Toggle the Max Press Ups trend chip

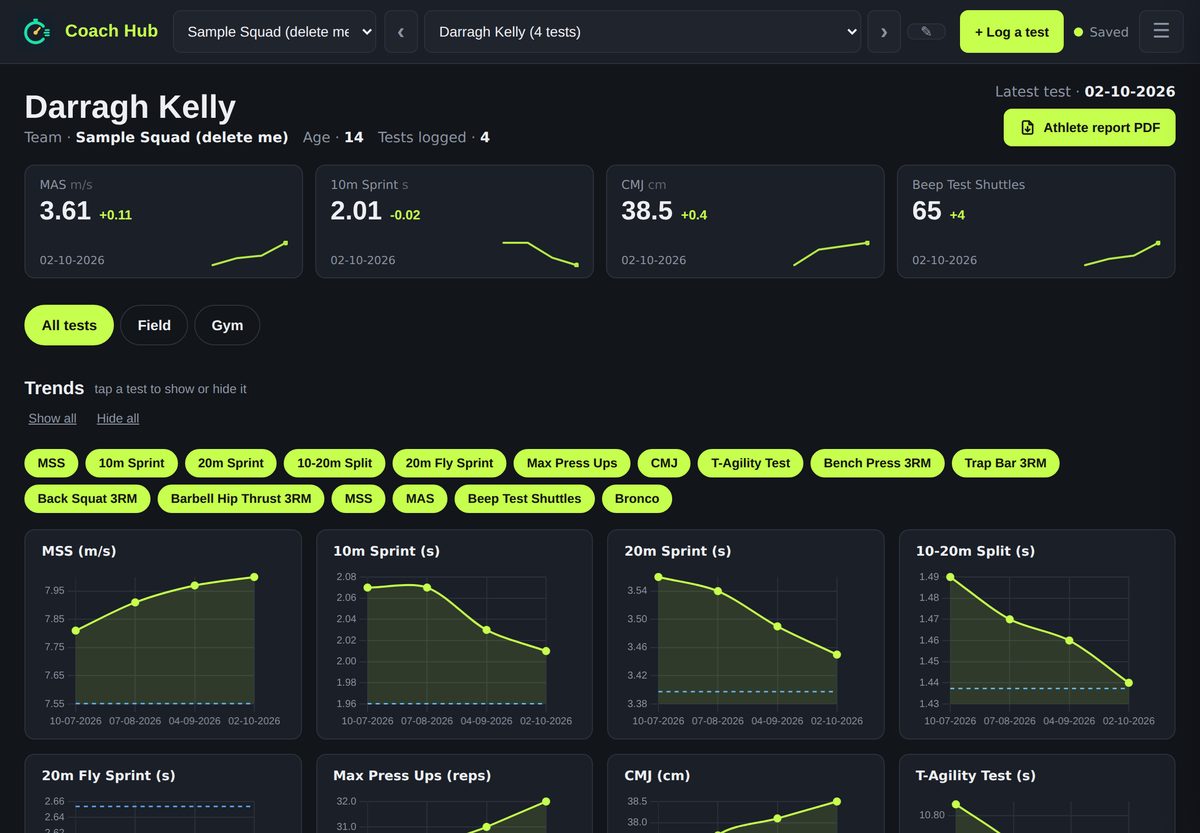[572, 463]
